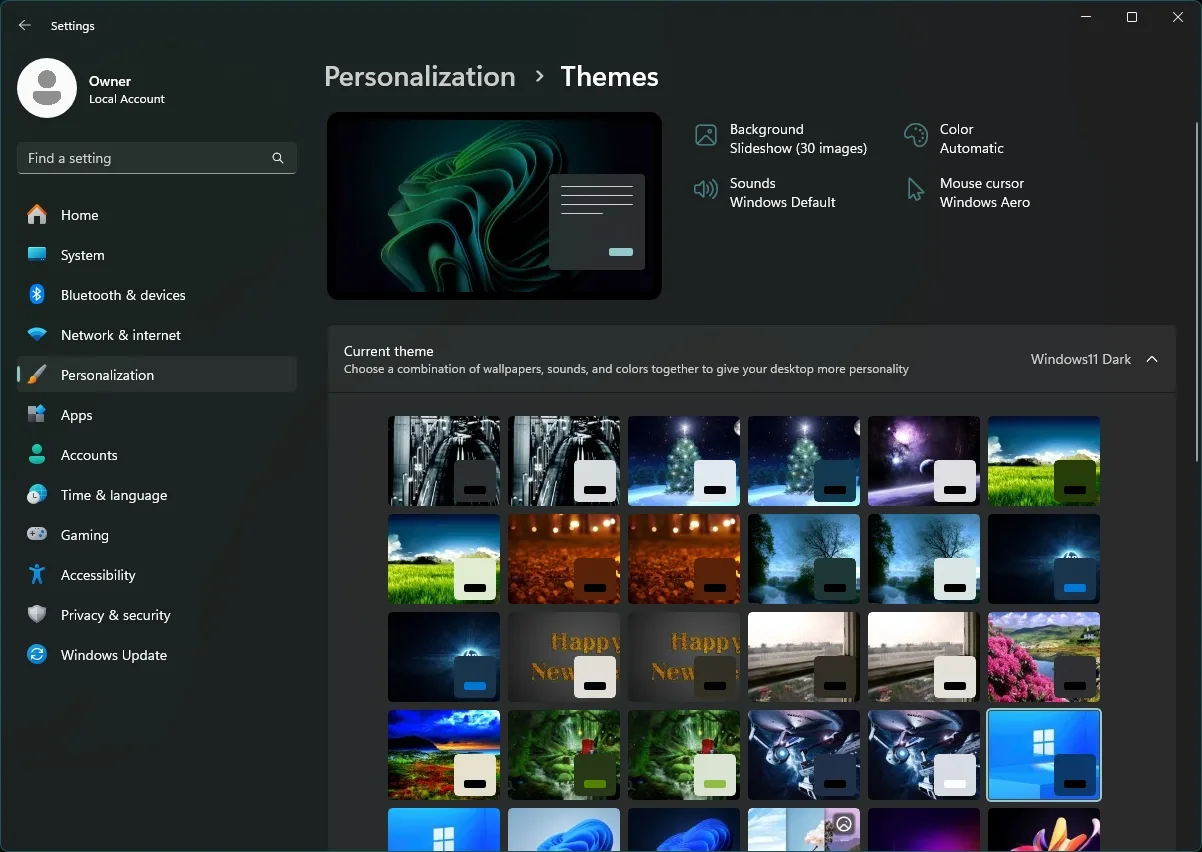Open Mouse cursor settings via the cursor icon
Image resolution: width=1202 pixels, height=852 pixels.
[x=983, y=192]
